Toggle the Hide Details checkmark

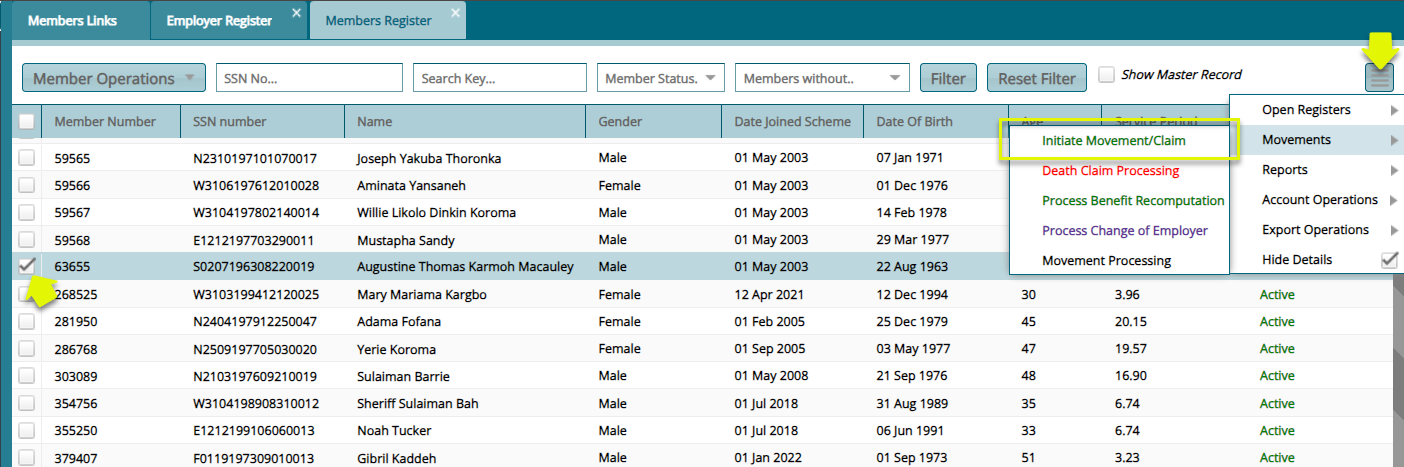1389,260
